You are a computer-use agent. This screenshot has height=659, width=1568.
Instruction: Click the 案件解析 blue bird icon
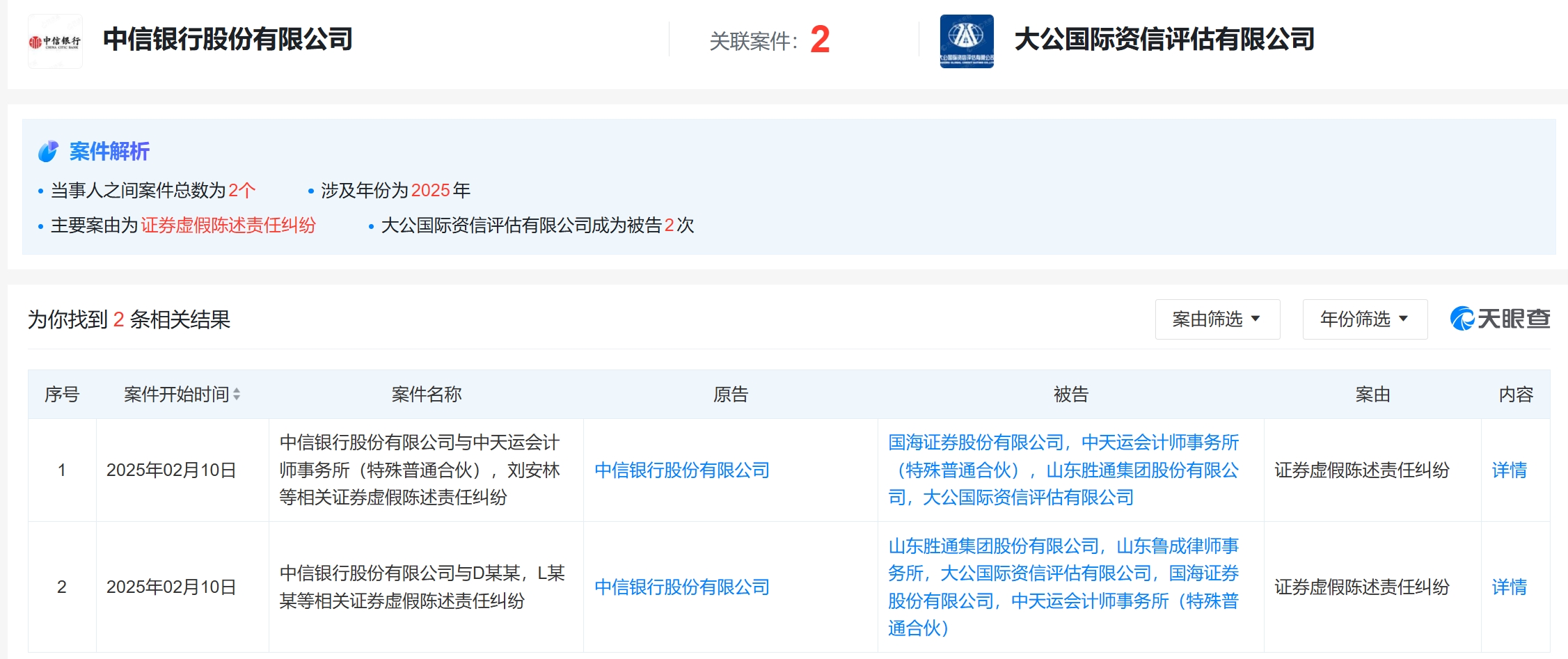pyautogui.click(x=48, y=151)
